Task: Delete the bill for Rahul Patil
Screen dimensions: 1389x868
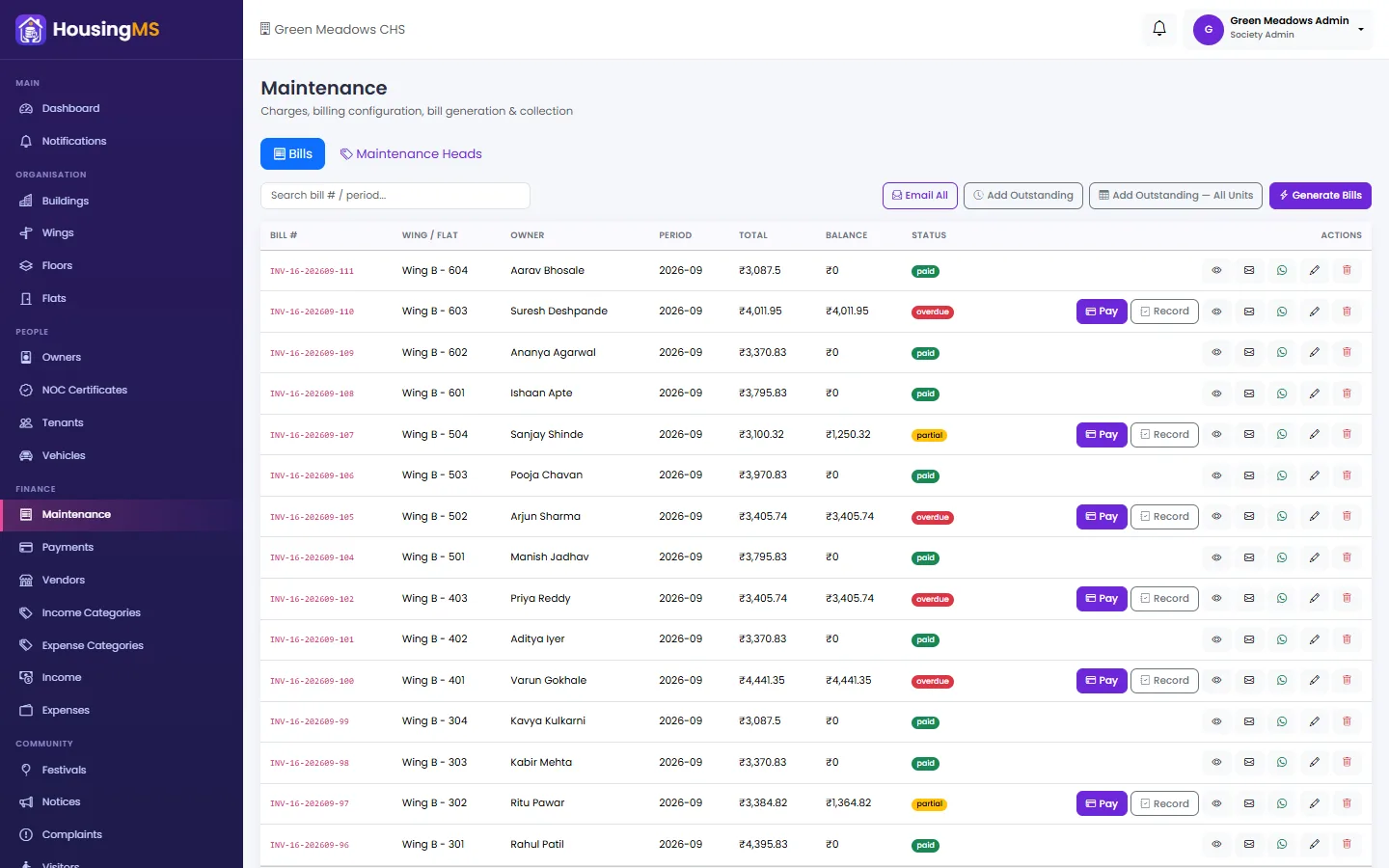Action: 1348,845
